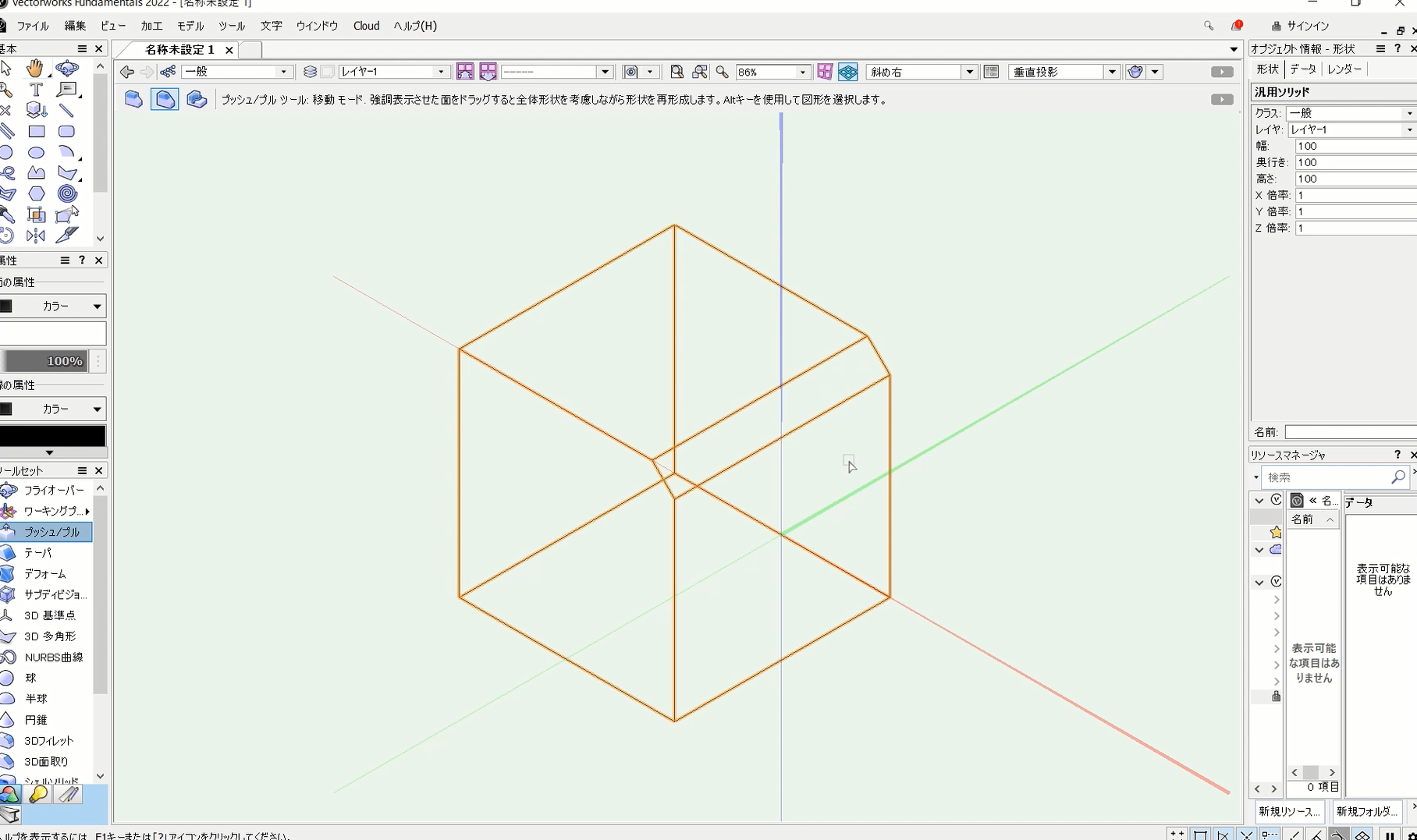This screenshot has width=1417, height=840.
Task: Select the Pan hand tool
Action: (35, 69)
